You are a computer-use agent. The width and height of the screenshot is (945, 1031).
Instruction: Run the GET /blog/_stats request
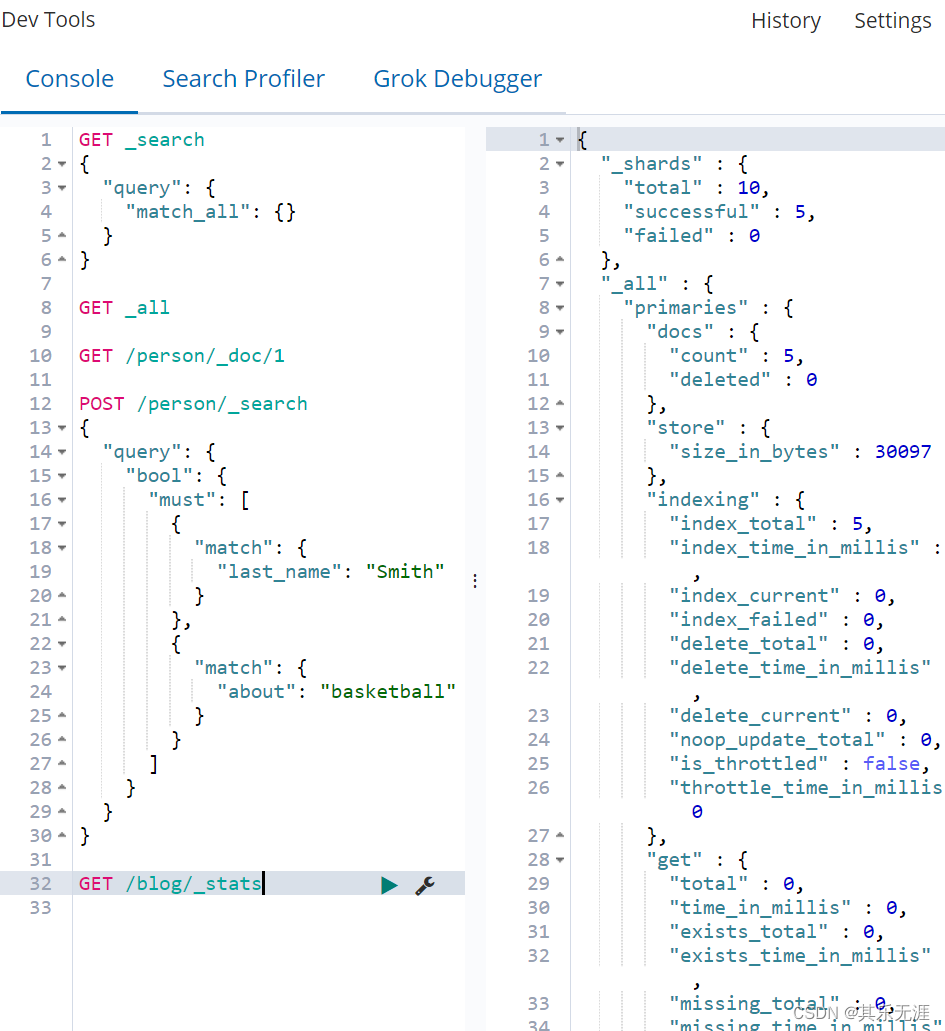[389, 885]
